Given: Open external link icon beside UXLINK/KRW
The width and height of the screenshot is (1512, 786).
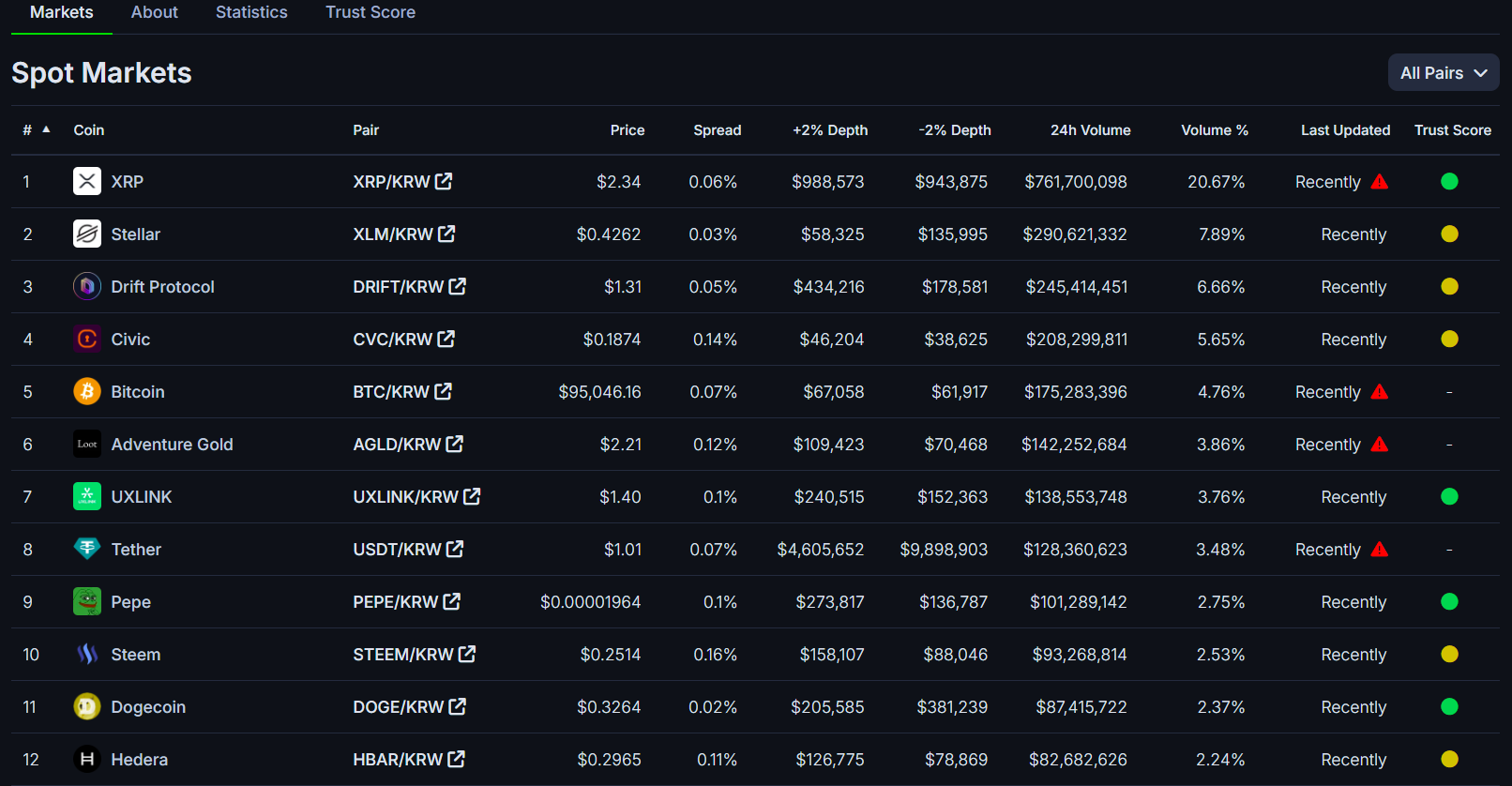Looking at the screenshot, I should point(472,496).
